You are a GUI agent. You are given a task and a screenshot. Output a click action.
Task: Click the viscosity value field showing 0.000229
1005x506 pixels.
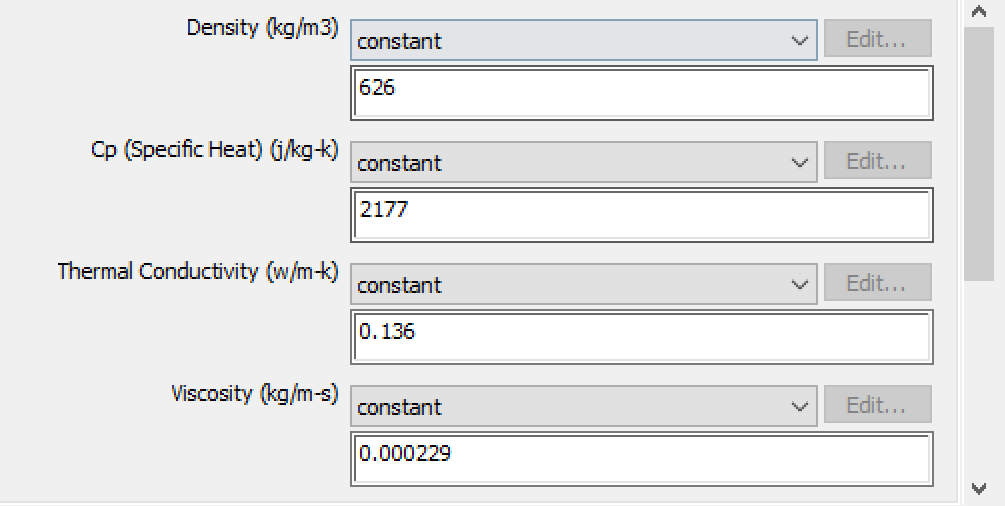[641, 459]
